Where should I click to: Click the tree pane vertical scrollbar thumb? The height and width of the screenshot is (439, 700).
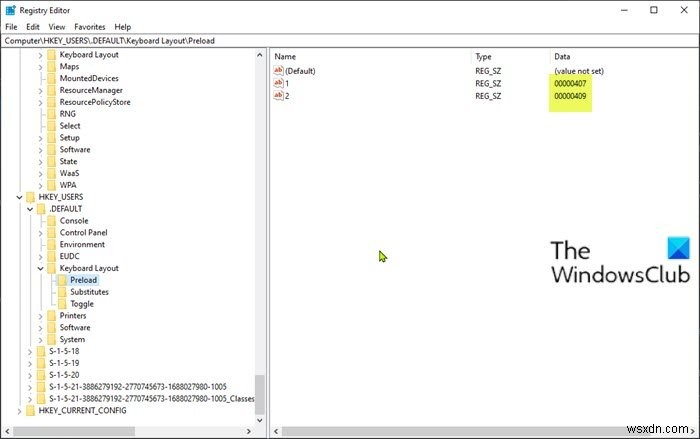point(260,395)
